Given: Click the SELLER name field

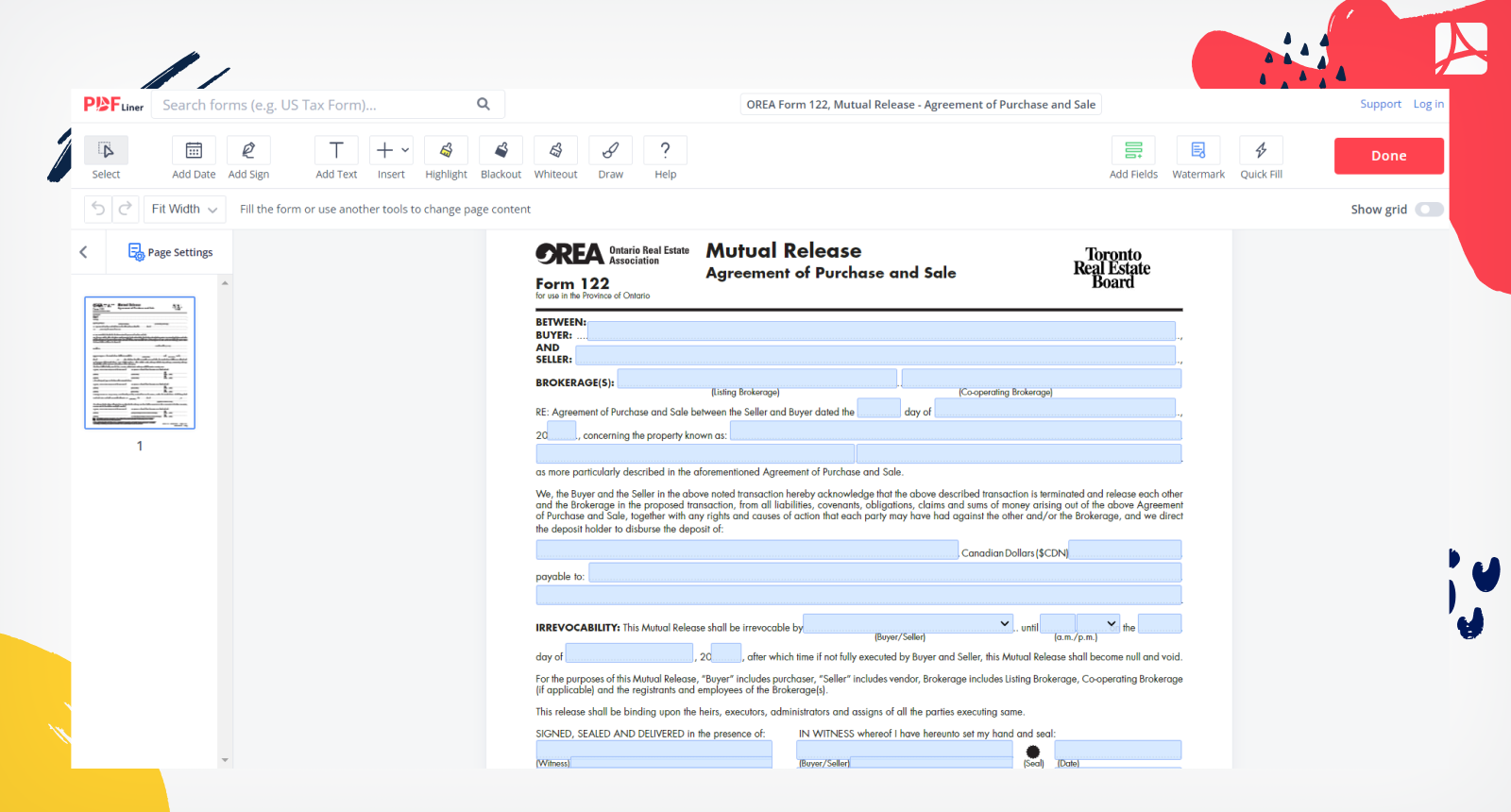Looking at the screenshot, I should [x=875, y=355].
